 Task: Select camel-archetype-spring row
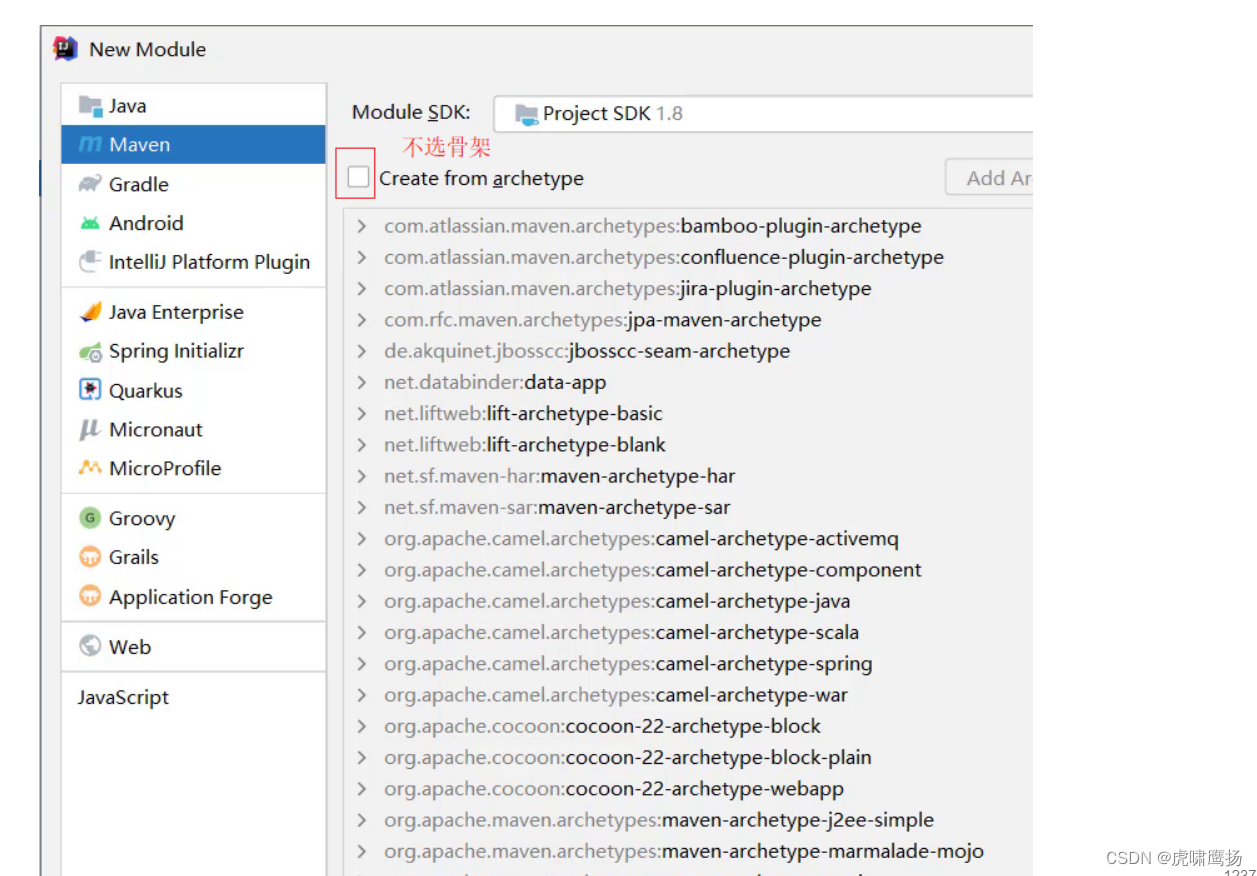[x=688, y=664]
